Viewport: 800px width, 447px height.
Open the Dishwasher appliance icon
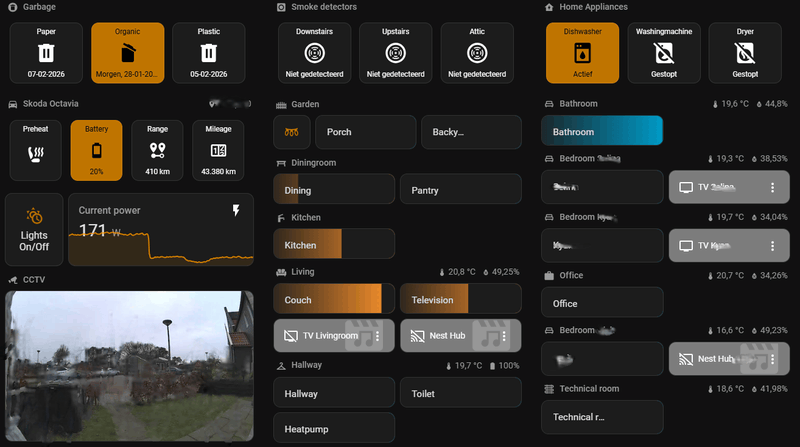(582, 53)
